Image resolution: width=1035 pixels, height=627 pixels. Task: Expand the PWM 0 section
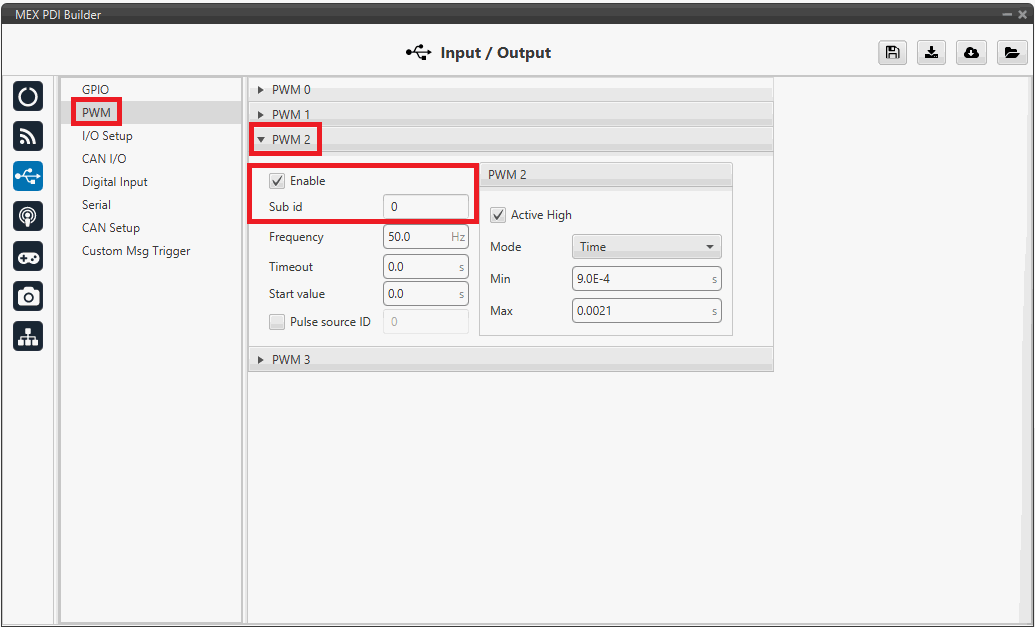[291, 90]
